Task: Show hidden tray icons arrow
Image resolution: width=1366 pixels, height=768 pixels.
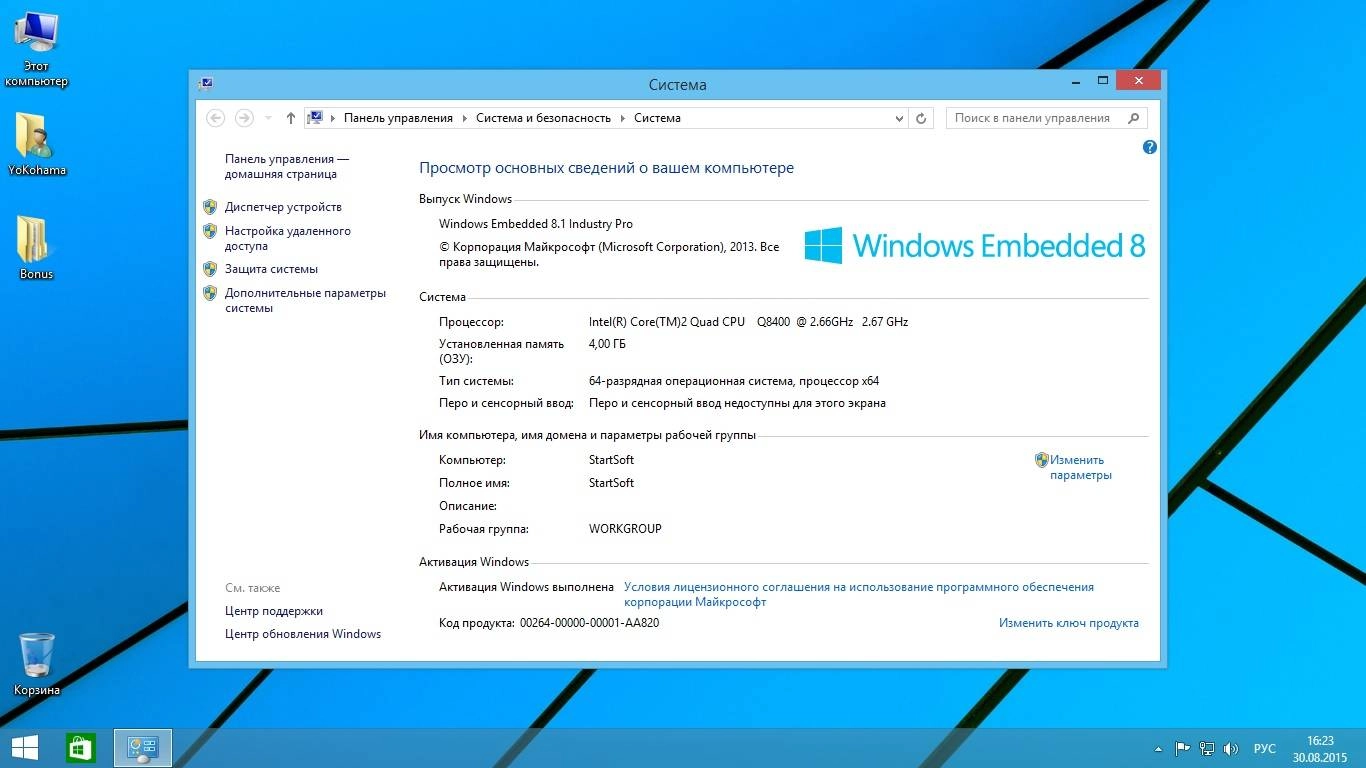Action: click(1158, 748)
